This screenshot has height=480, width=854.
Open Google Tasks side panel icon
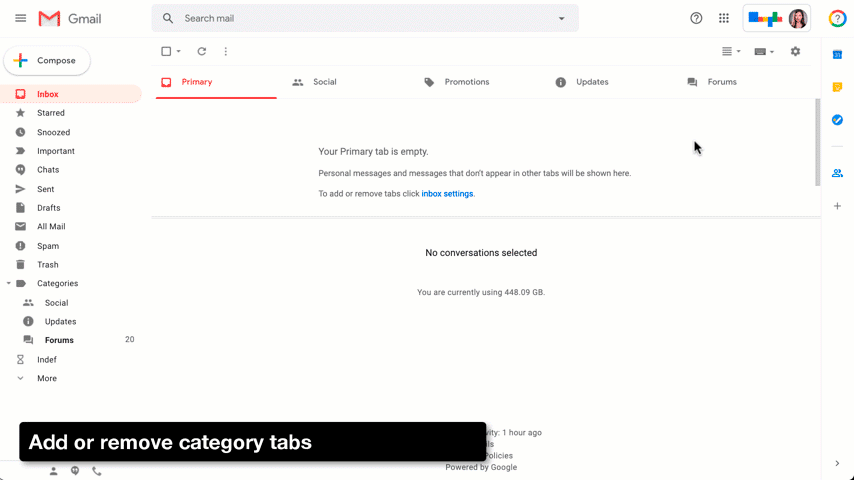tap(838, 120)
